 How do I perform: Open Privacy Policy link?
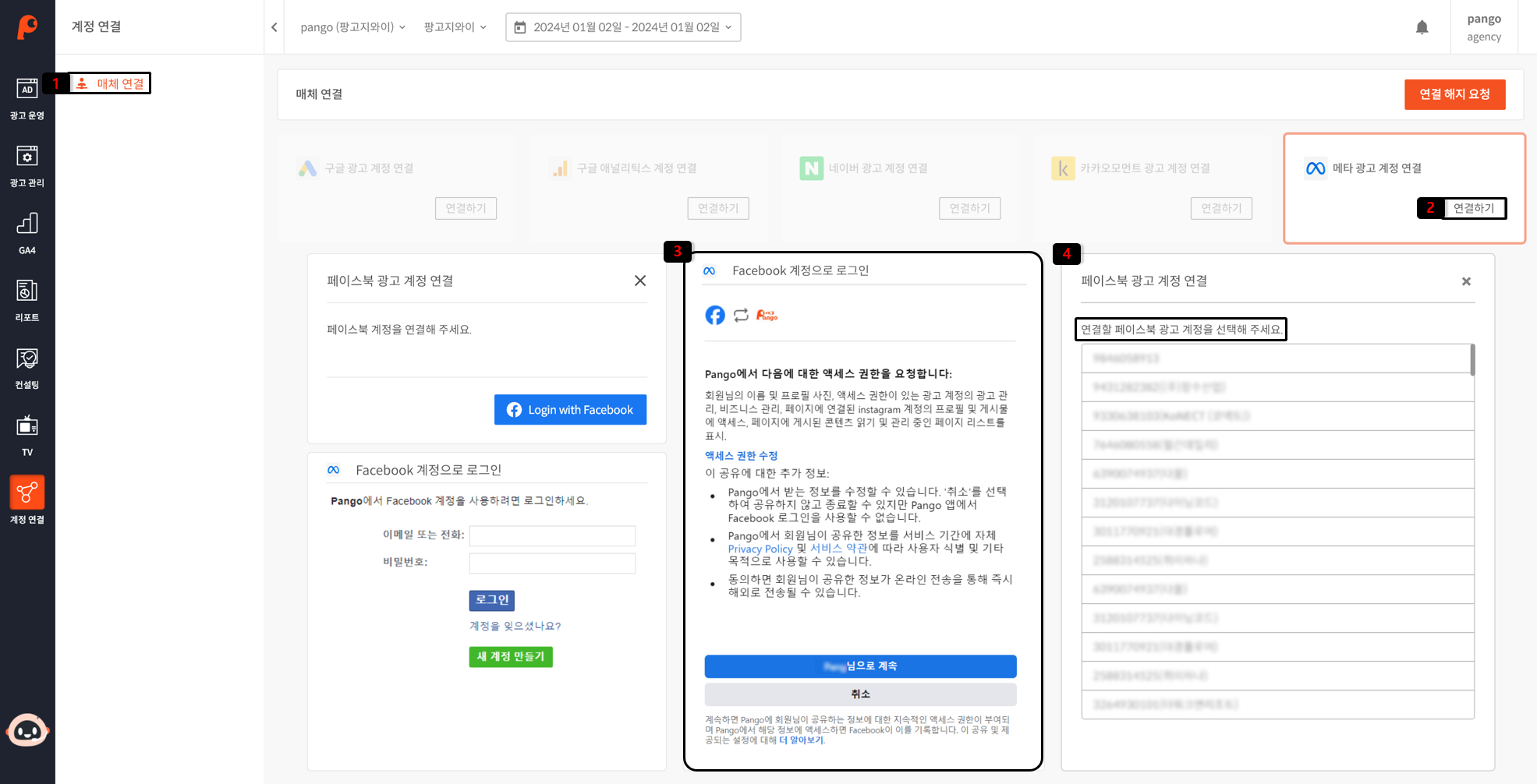(x=760, y=549)
